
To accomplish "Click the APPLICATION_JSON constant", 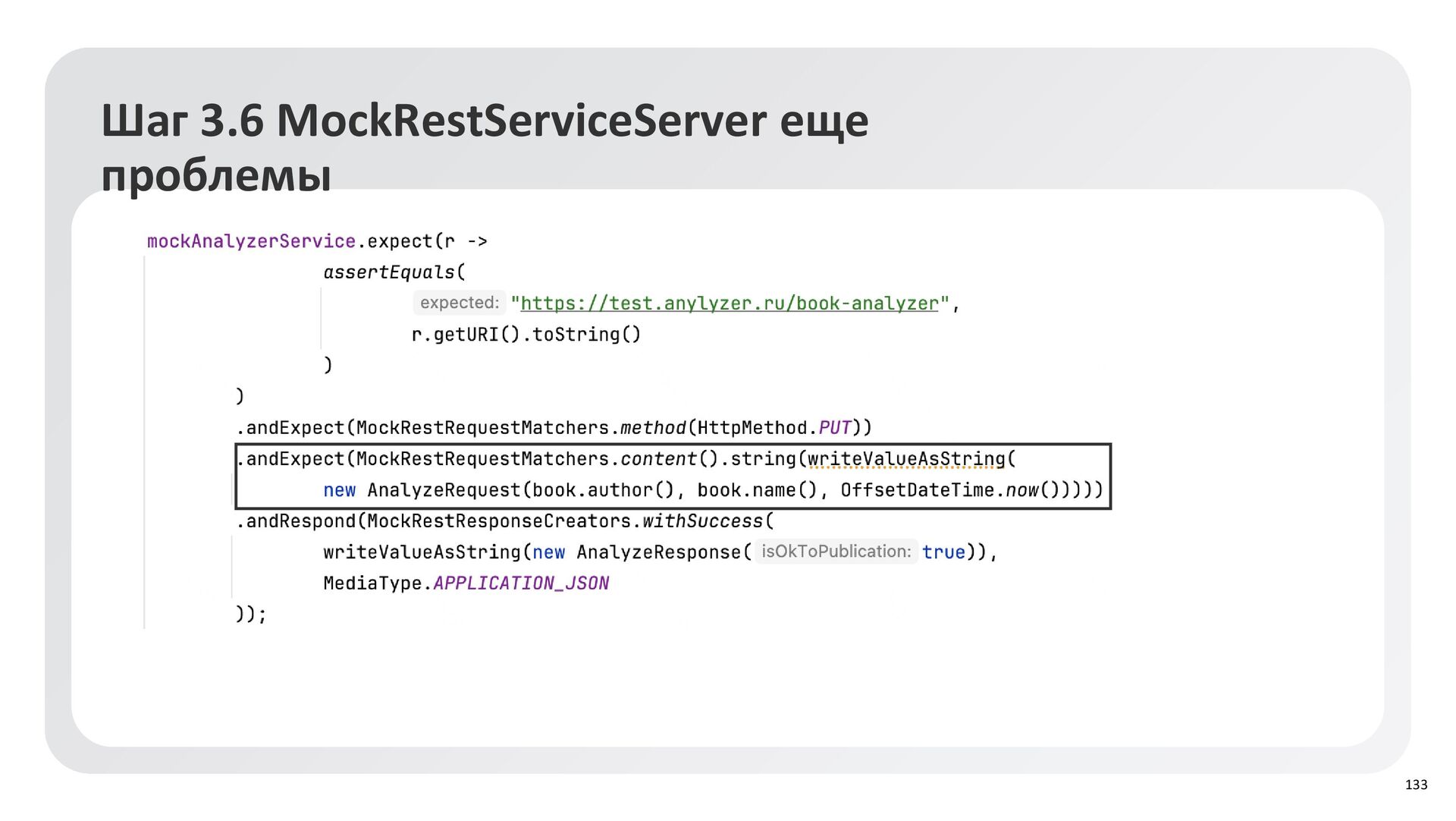I will pos(520,584).
